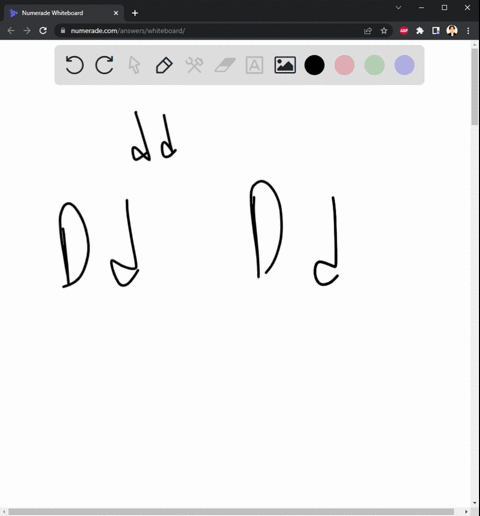Open a new browser tab
This screenshot has width=480, height=516.
[135, 13]
